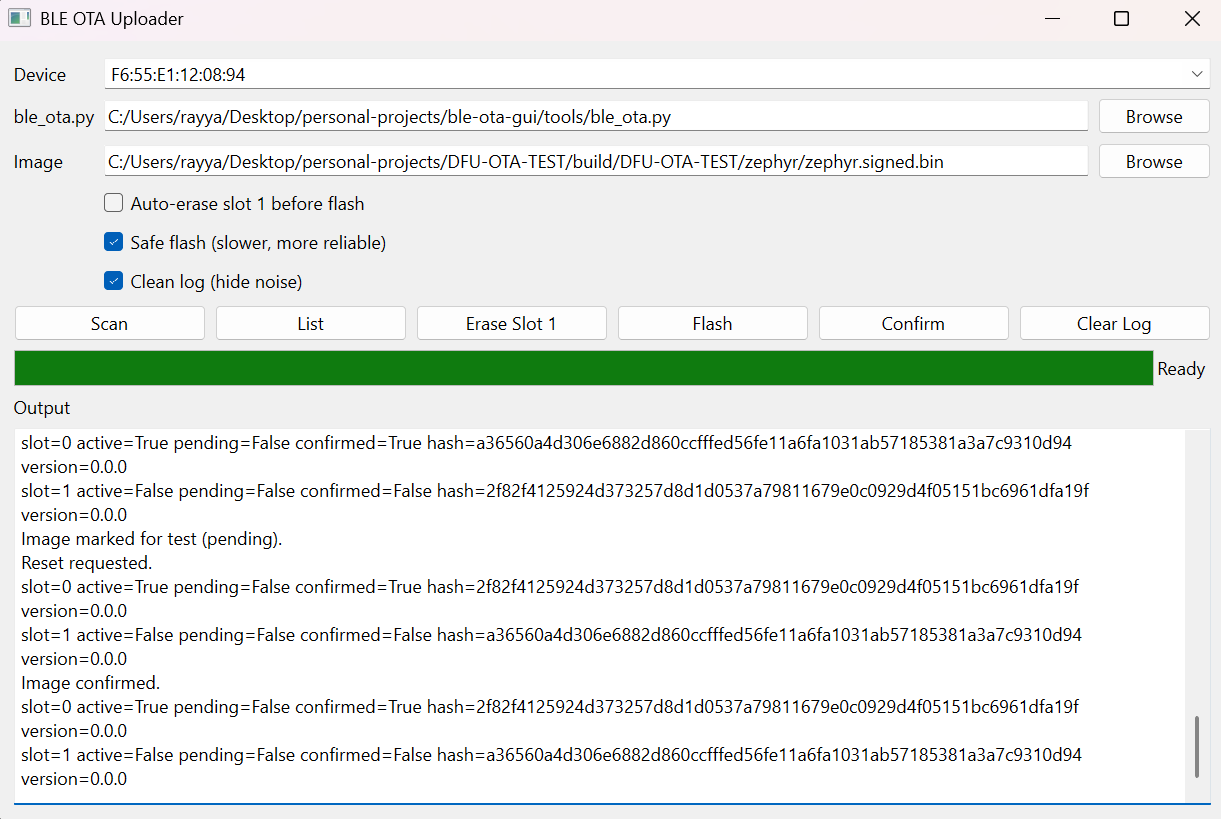Click the BLE OTA Uploader title bar icon
This screenshot has height=819, width=1221.
pyautogui.click(x=19, y=18)
